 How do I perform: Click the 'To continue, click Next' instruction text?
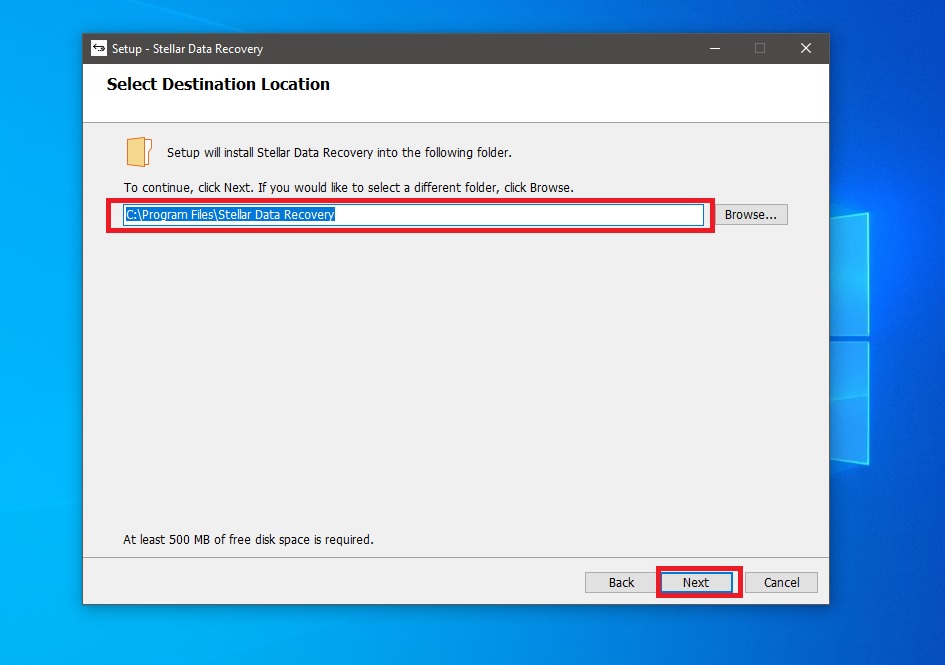348,188
